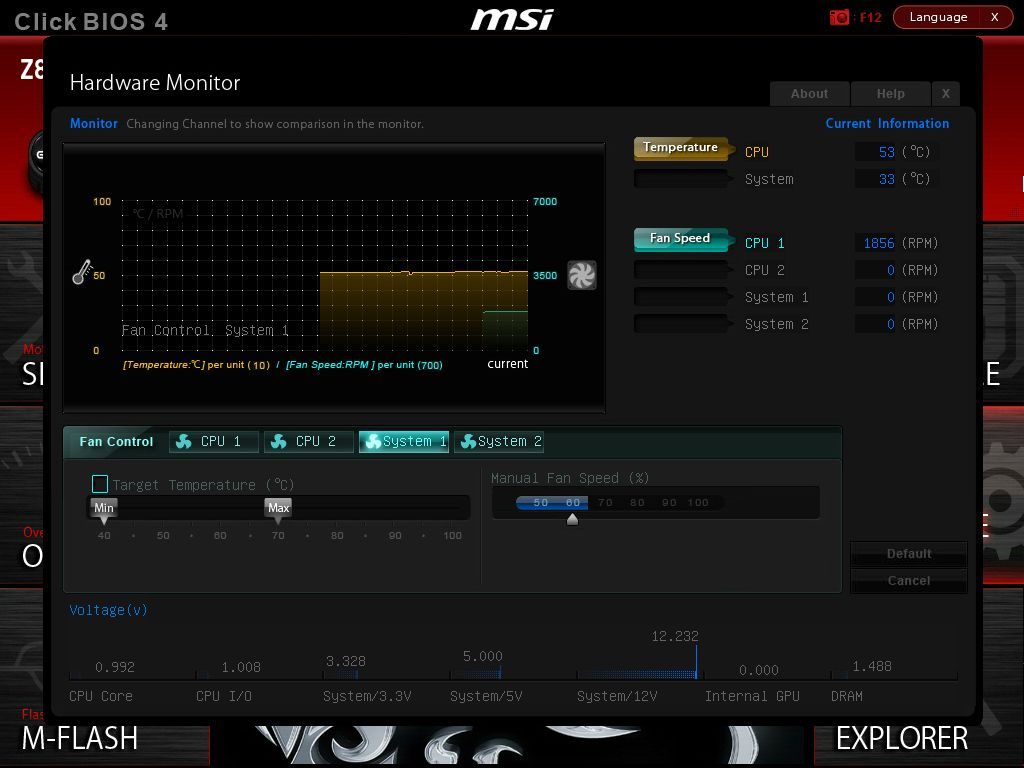Screen dimensions: 1024x768
Task: Click the Current Information heading
Action: click(x=887, y=123)
